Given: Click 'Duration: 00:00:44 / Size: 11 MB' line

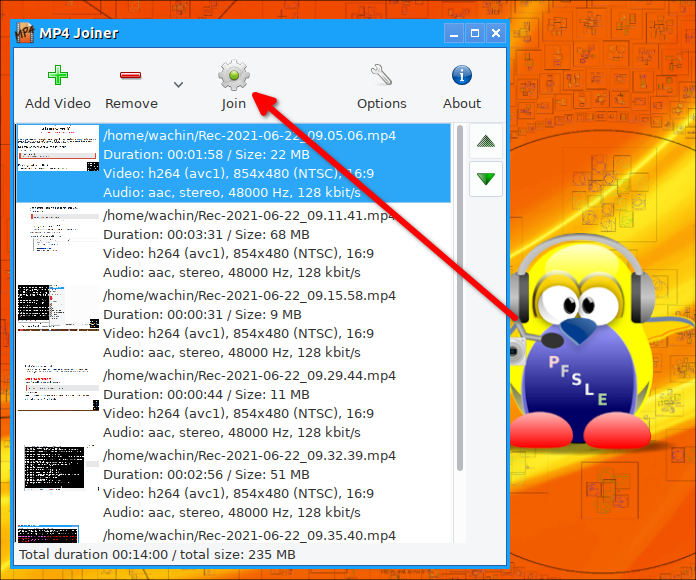Looking at the screenshot, I should [206, 395].
